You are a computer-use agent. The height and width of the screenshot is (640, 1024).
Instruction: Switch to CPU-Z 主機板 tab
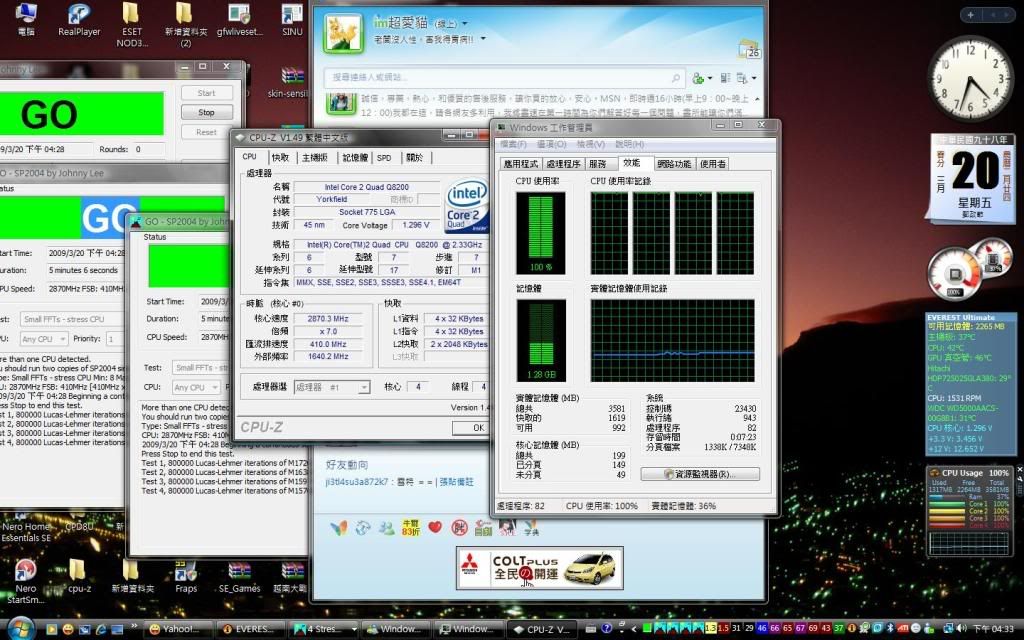pos(315,157)
